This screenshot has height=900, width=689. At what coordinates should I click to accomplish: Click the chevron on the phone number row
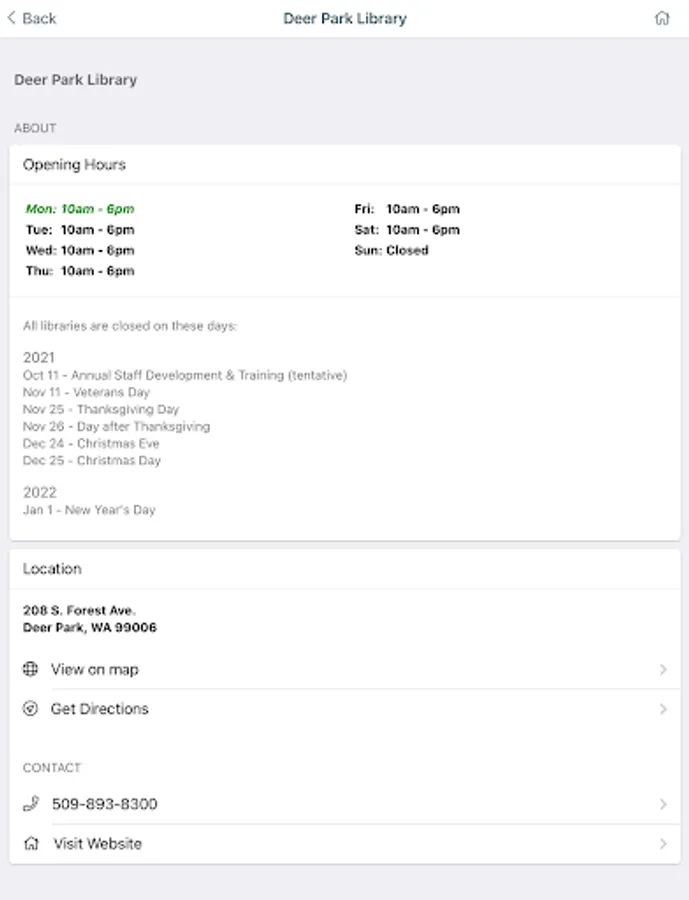point(663,804)
